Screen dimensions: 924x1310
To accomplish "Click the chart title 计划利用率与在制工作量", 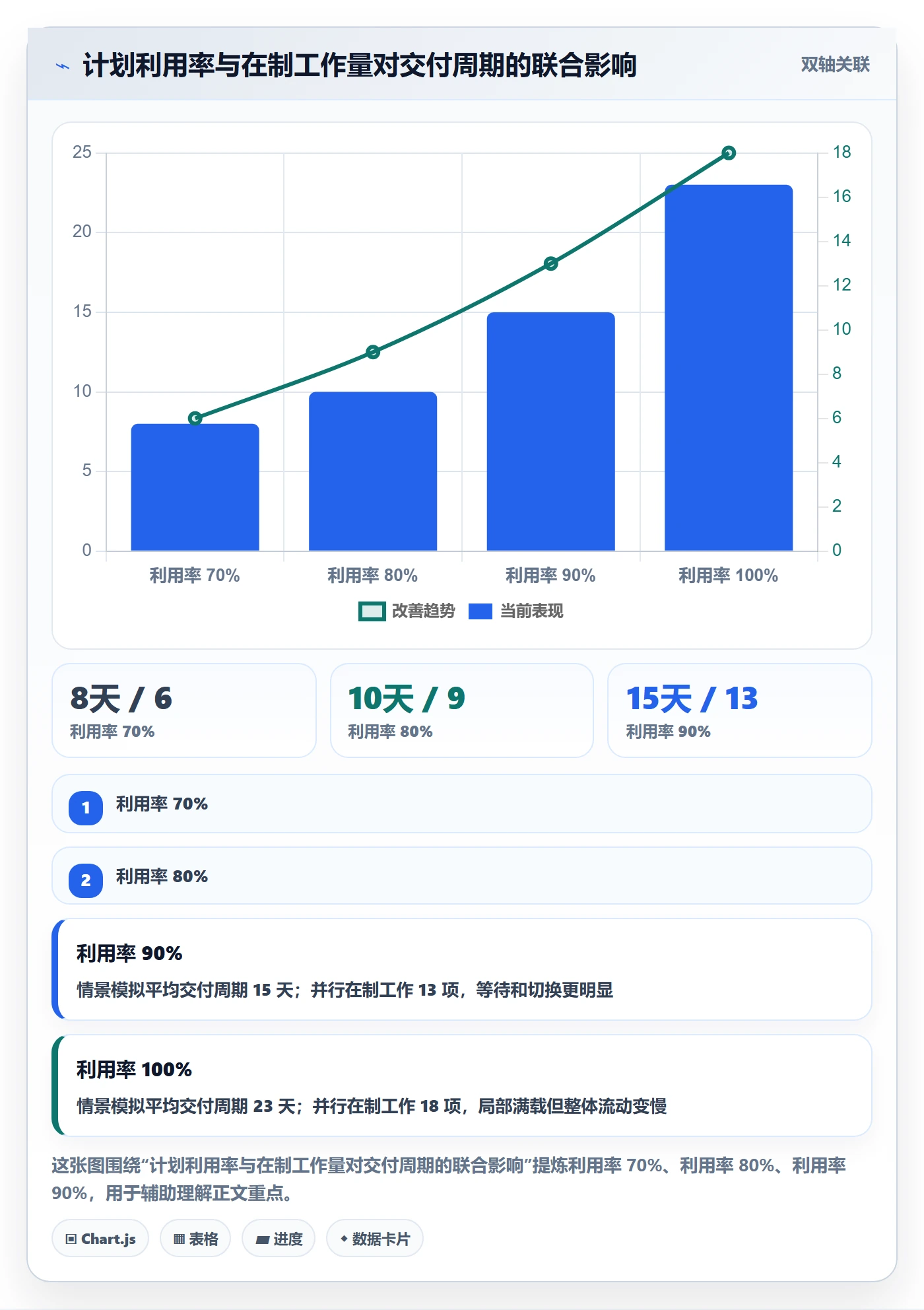I will pyautogui.click(x=360, y=66).
